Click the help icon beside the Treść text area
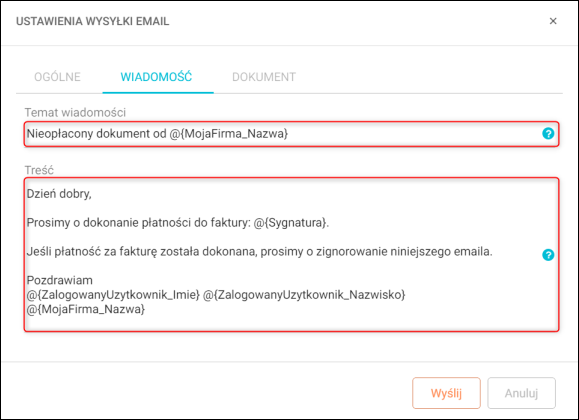Image resolution: width=579 pixels, height=420 pixels. (x=548, y=255)
